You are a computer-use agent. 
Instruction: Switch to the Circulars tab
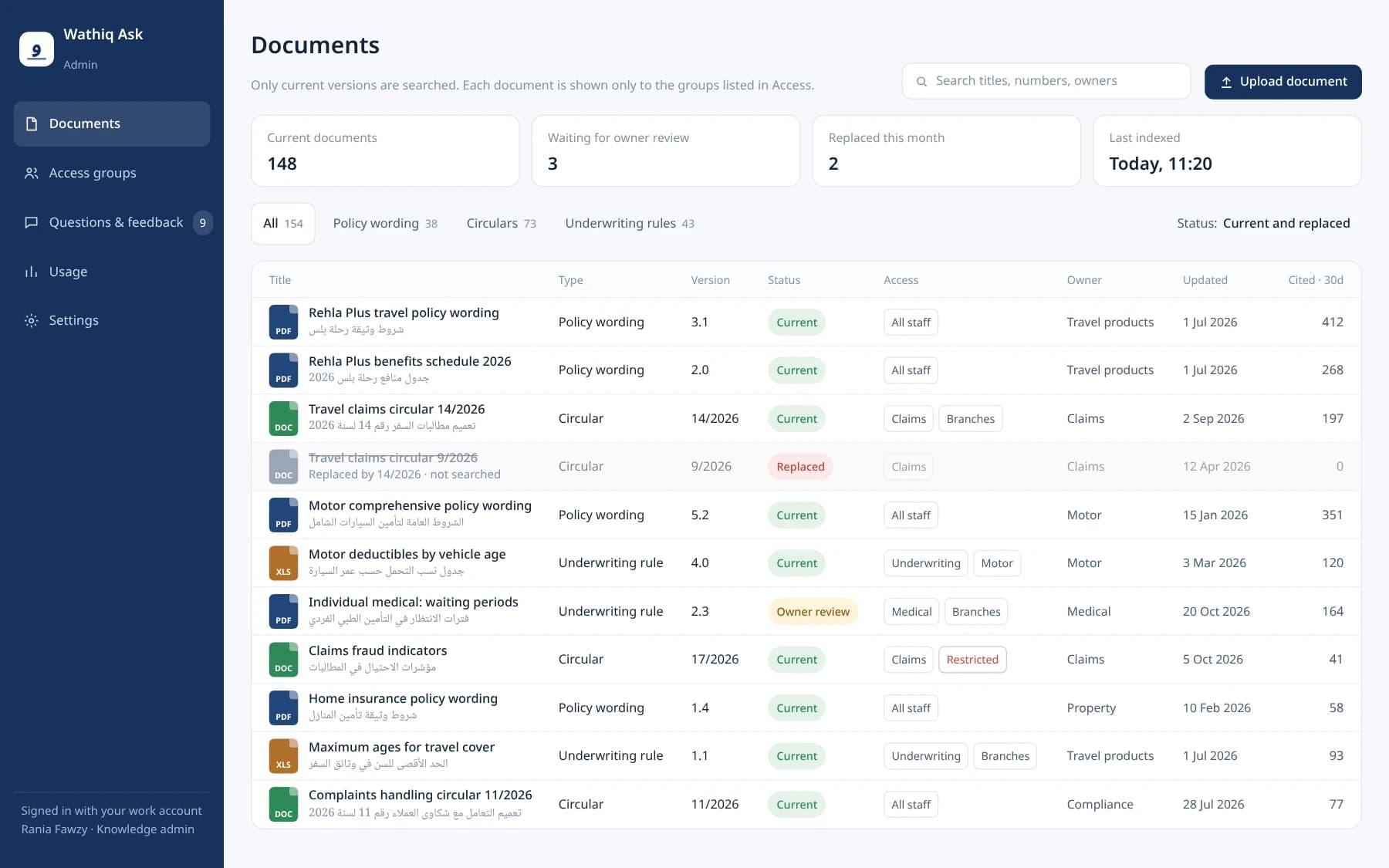(501, 224)
